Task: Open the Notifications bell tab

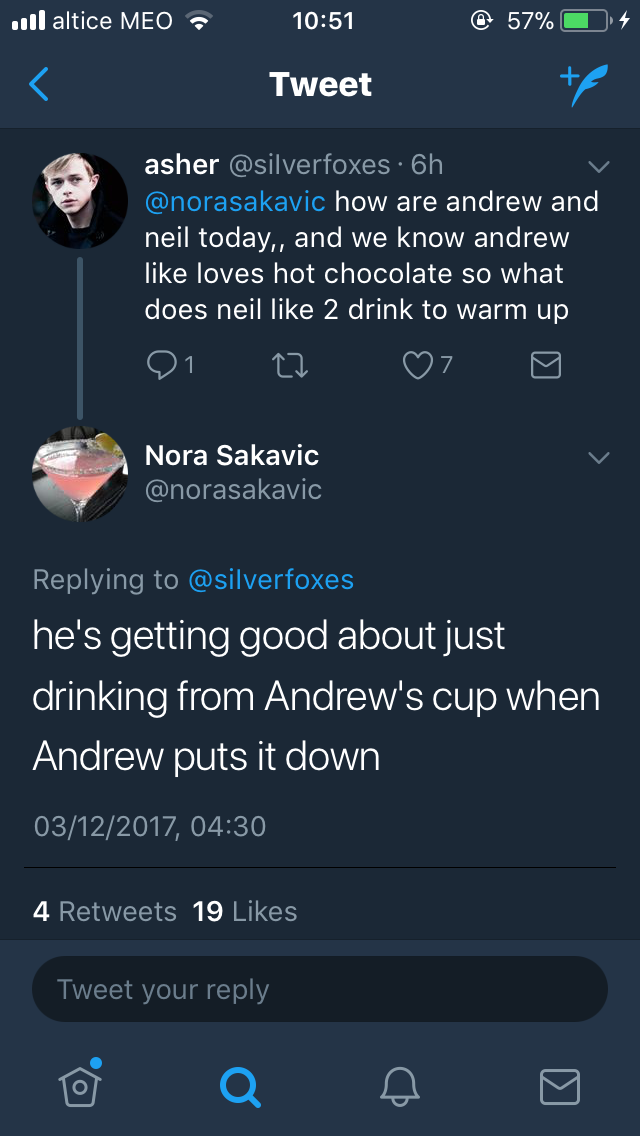Action: tap(400, 1085)
